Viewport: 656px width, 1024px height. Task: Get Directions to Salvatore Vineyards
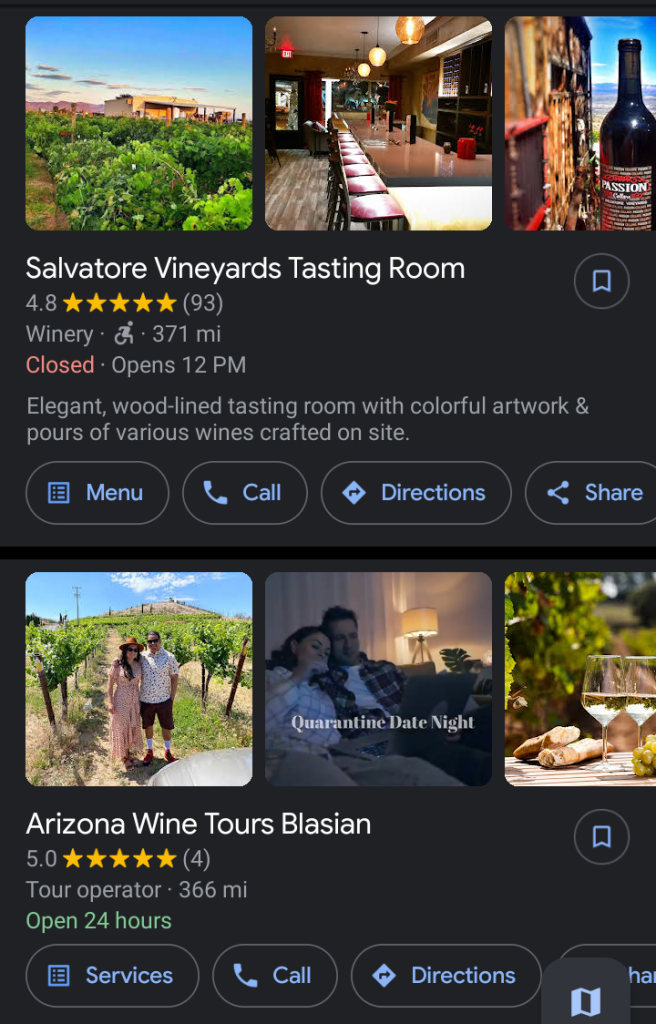coord(415,493)
